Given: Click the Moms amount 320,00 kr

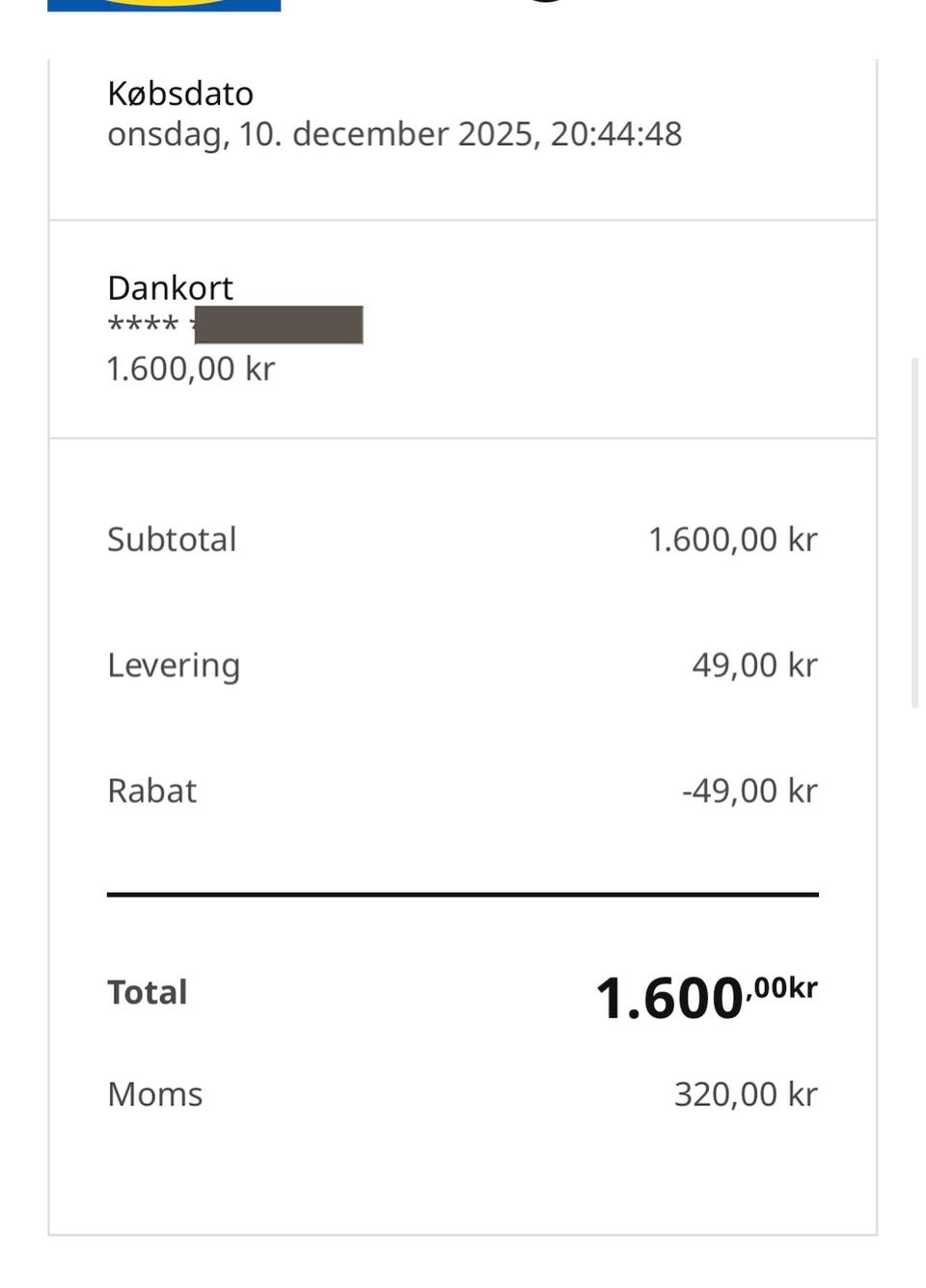Looking at the screenshot, I should tap(745, 1094).
